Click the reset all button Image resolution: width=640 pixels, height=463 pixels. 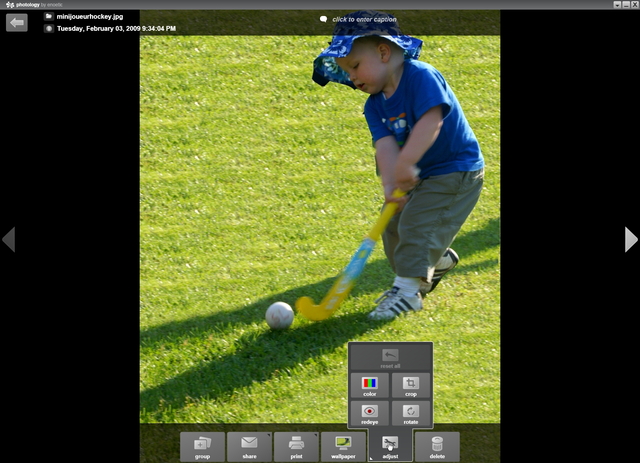(x=390, y=358)
